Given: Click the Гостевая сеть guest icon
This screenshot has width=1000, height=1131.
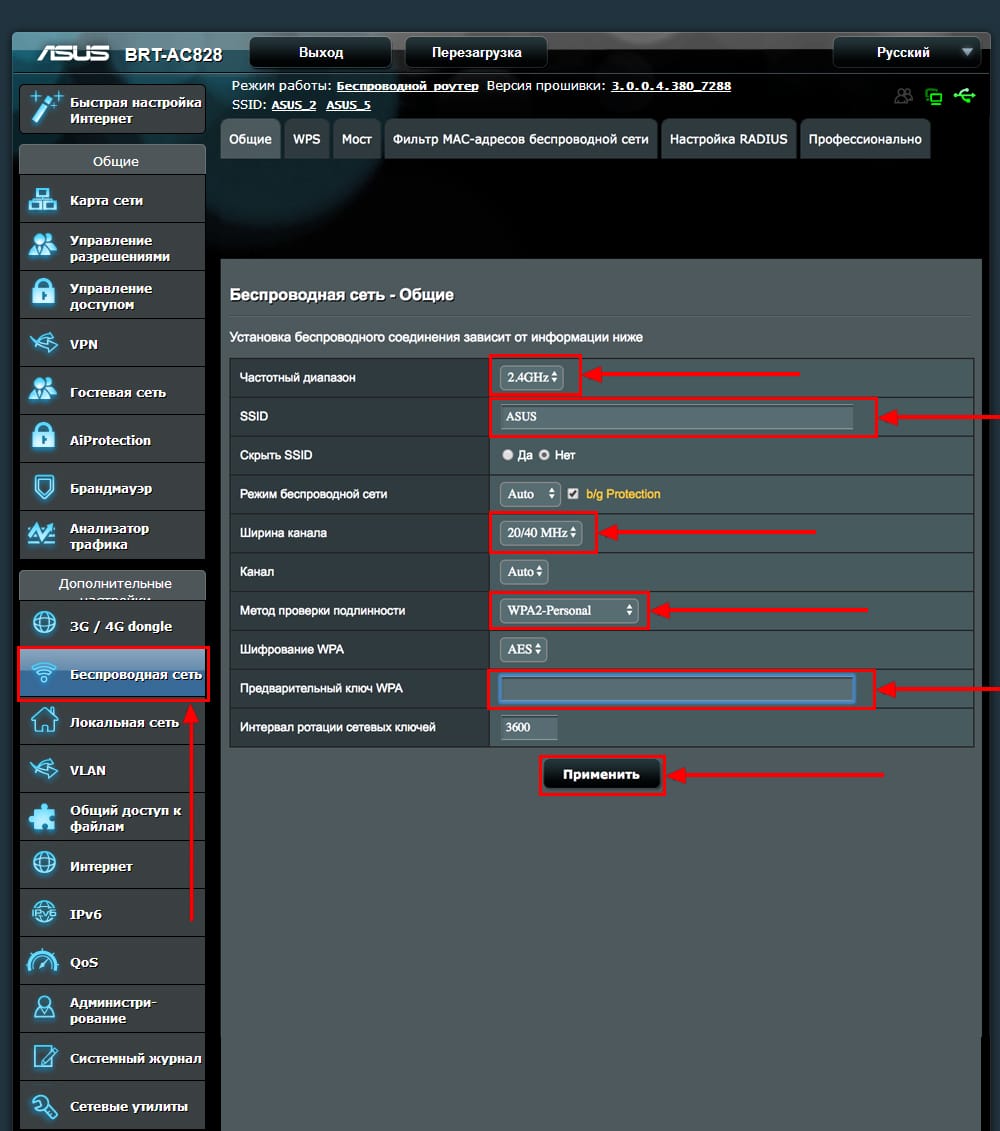Looking at the screenshot, I should click(43, 391).
